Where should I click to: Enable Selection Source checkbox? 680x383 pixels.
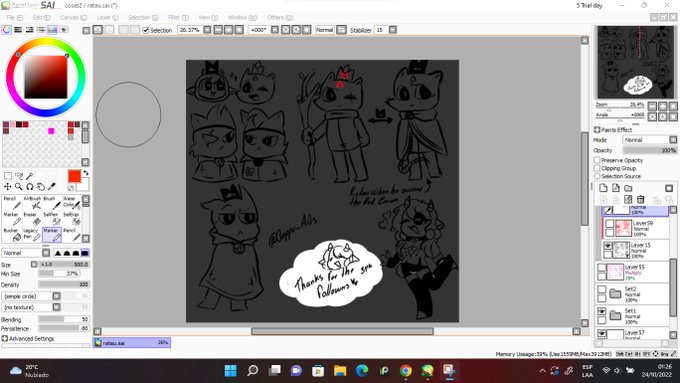597,176
